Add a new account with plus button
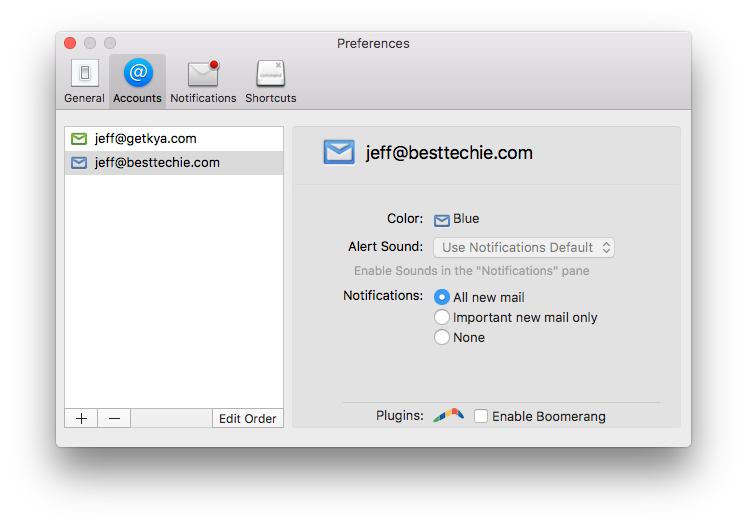This screenshot has width=747, height=527. 81,418
